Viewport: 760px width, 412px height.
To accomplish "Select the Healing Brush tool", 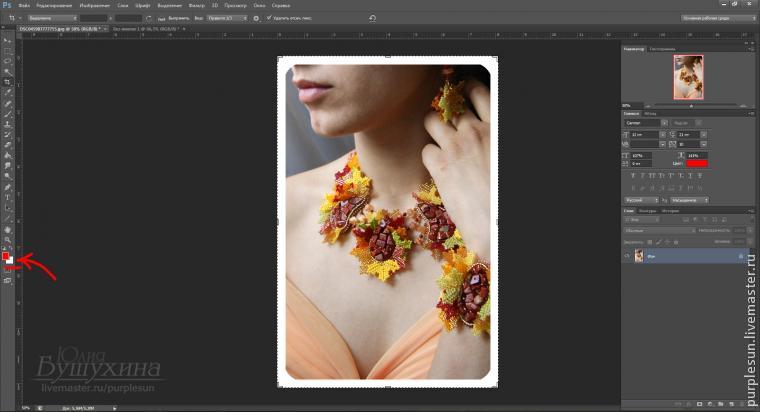I will point(7,103).
